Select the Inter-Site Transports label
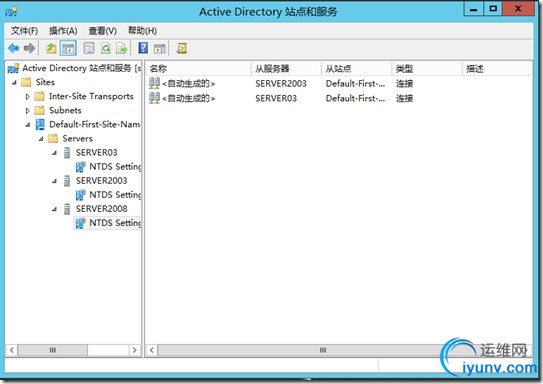Screen dimensions: 543x384 (91, 97)
